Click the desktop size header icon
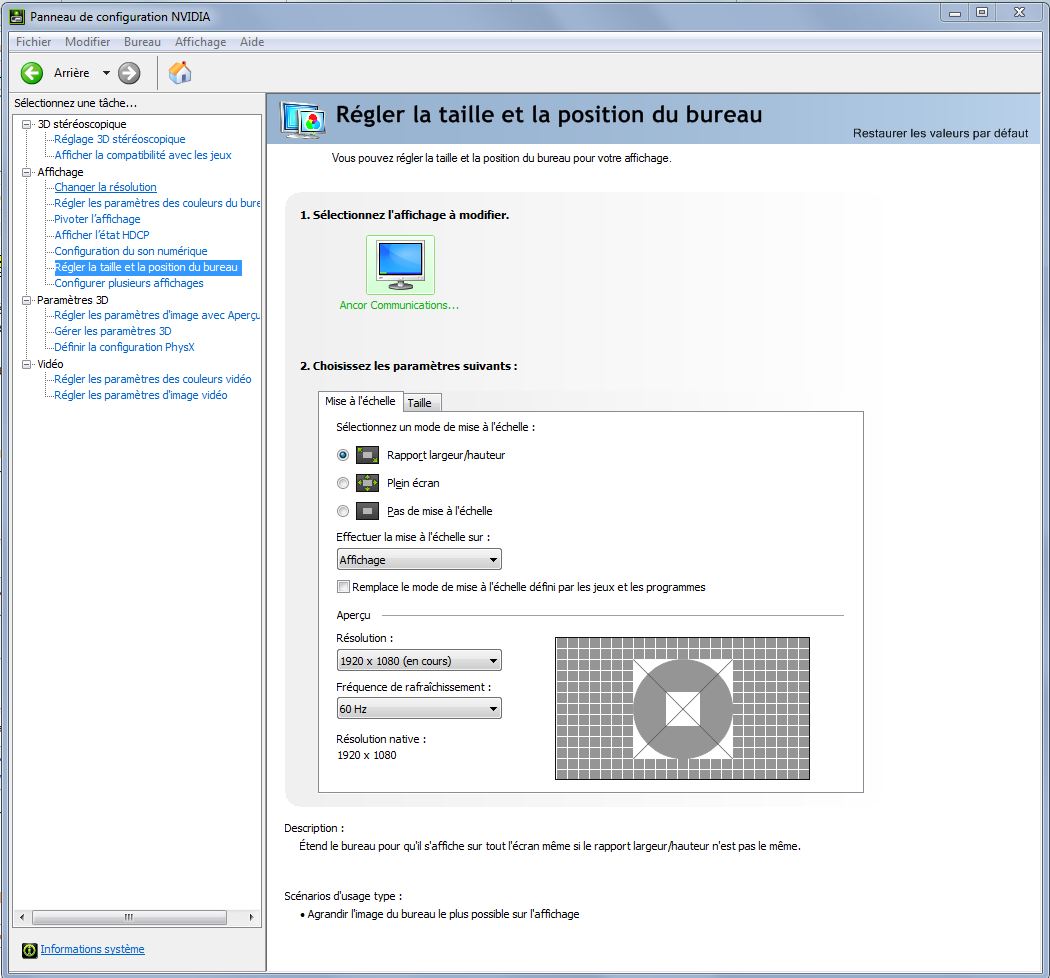 [303, 120]
